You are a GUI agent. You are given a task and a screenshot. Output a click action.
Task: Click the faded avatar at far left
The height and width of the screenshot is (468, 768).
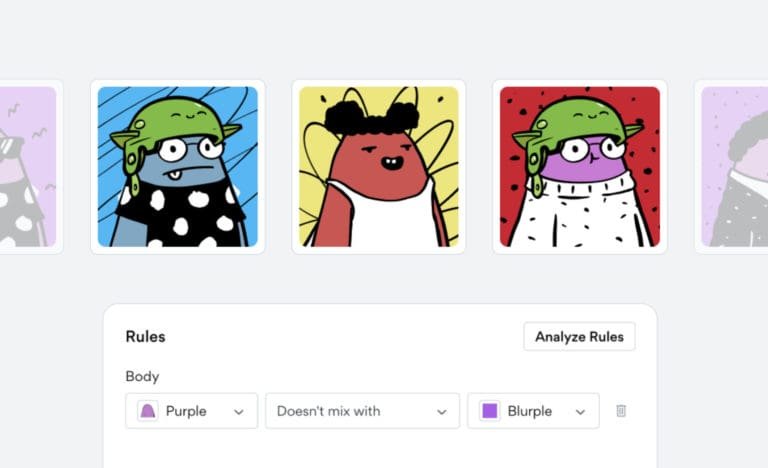[x=28, y=167]
